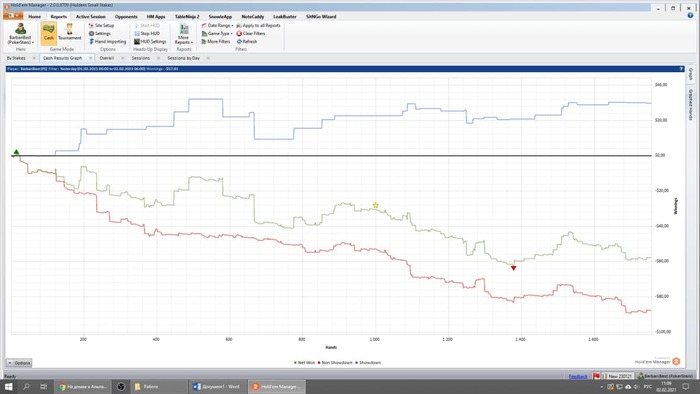Toggle the Non Showdown legend series
The image size is (700, 394).
(335, 363)
